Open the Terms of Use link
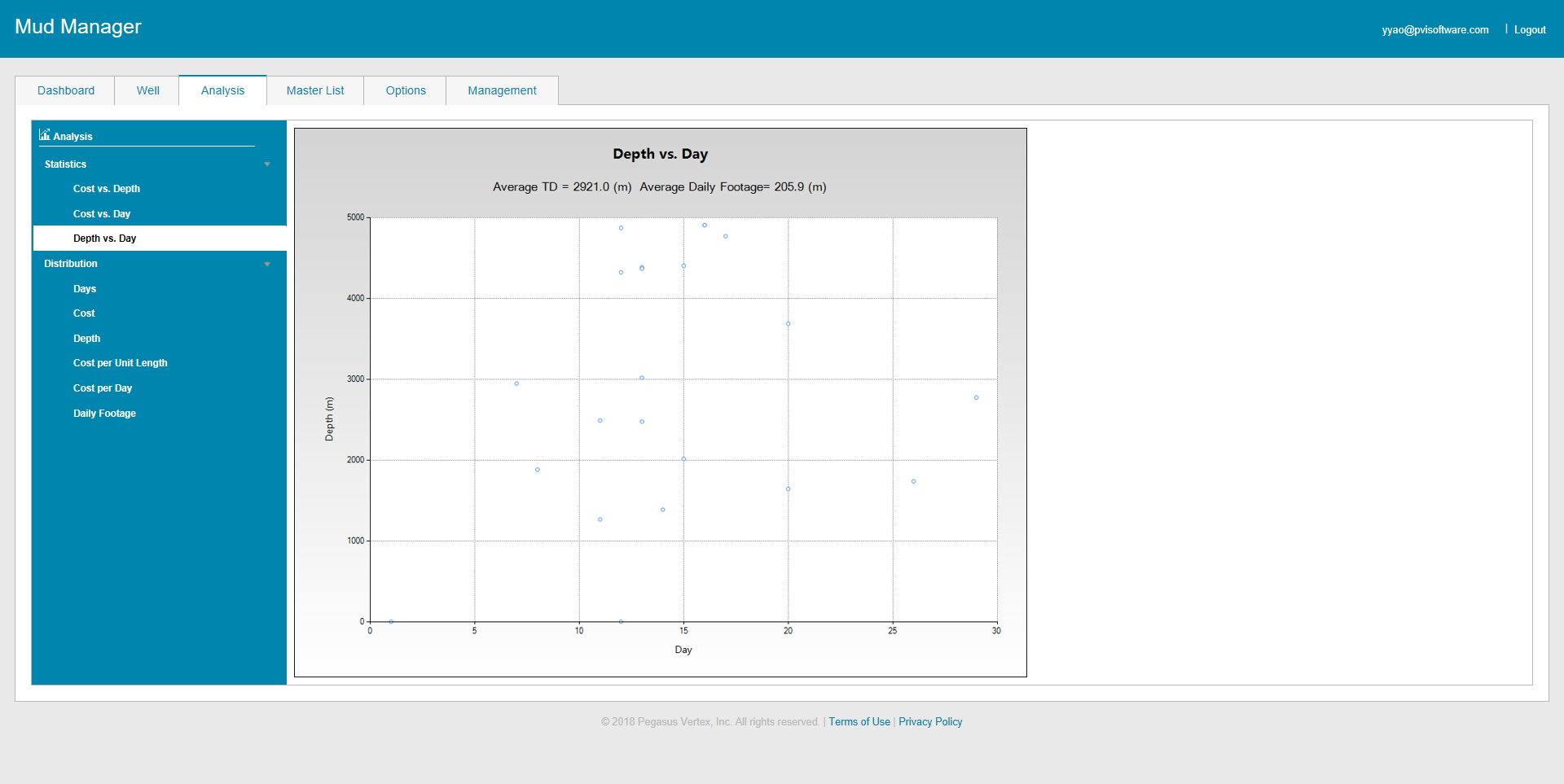The width and height of the screenshot is (1564, 784). pos(859,722)
